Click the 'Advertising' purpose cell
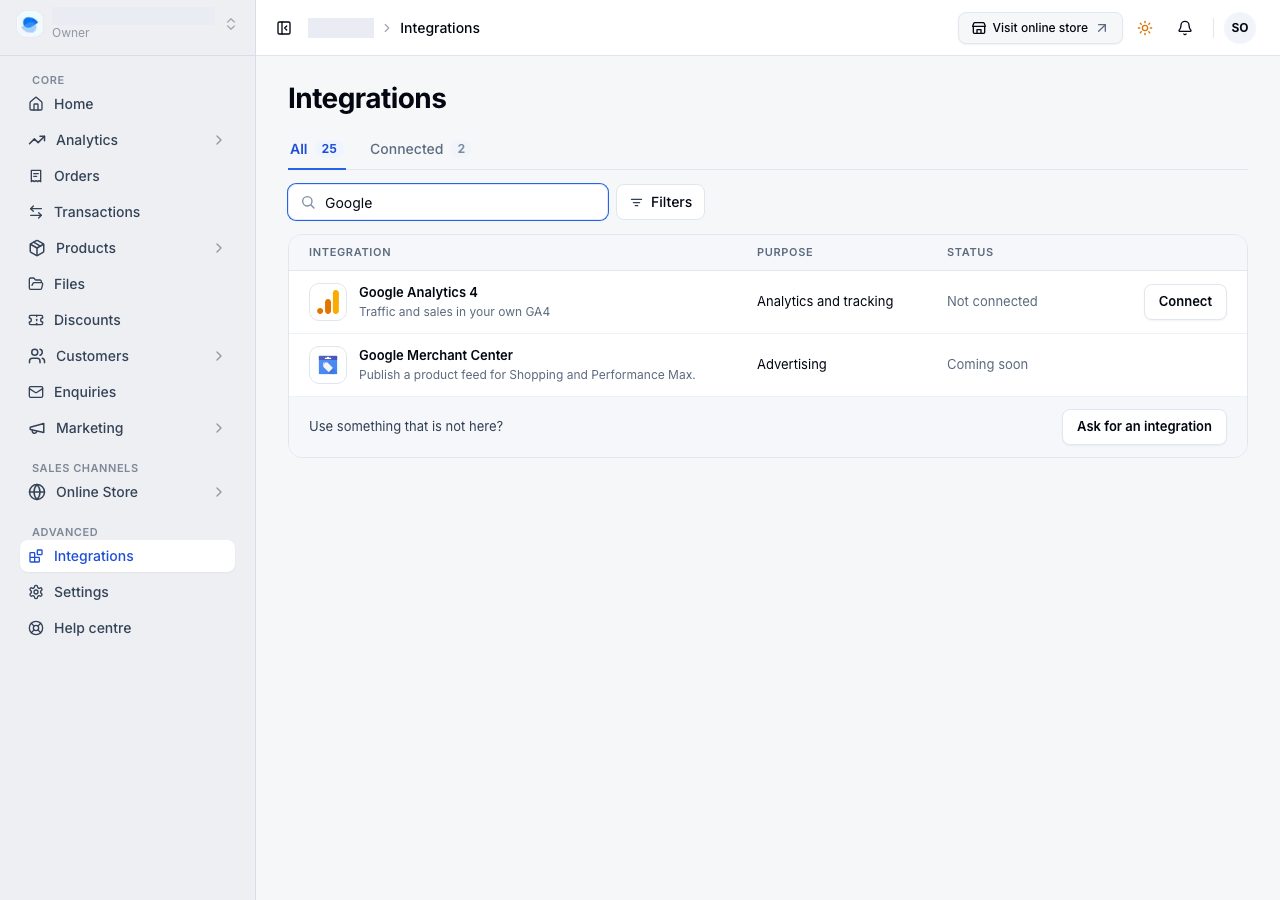 [x=792, y=364]
